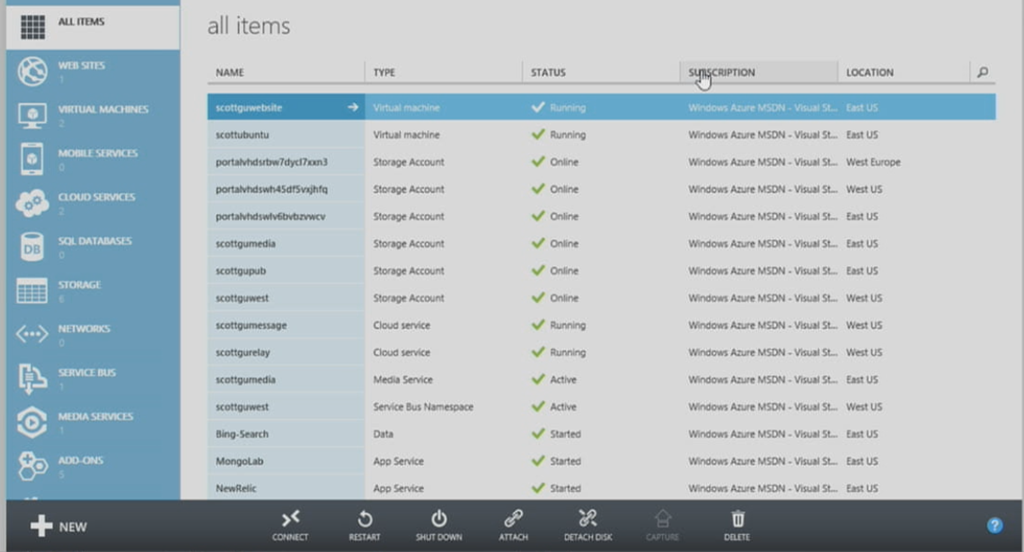
Task: Click the Detach Disk icon
Action: (588, 519)
